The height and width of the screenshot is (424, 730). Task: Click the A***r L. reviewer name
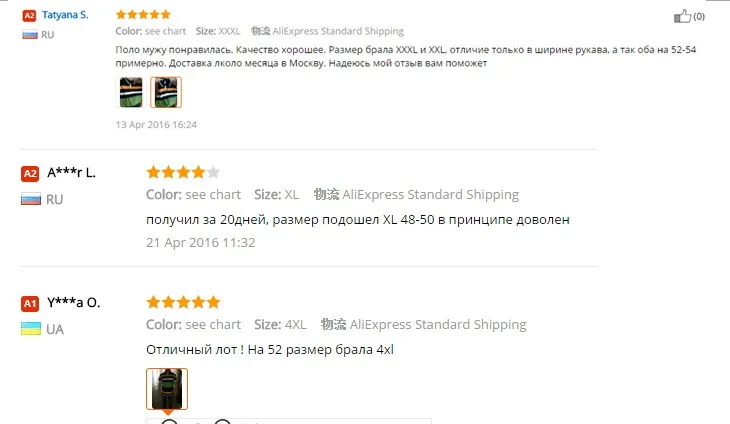point(71,173)
